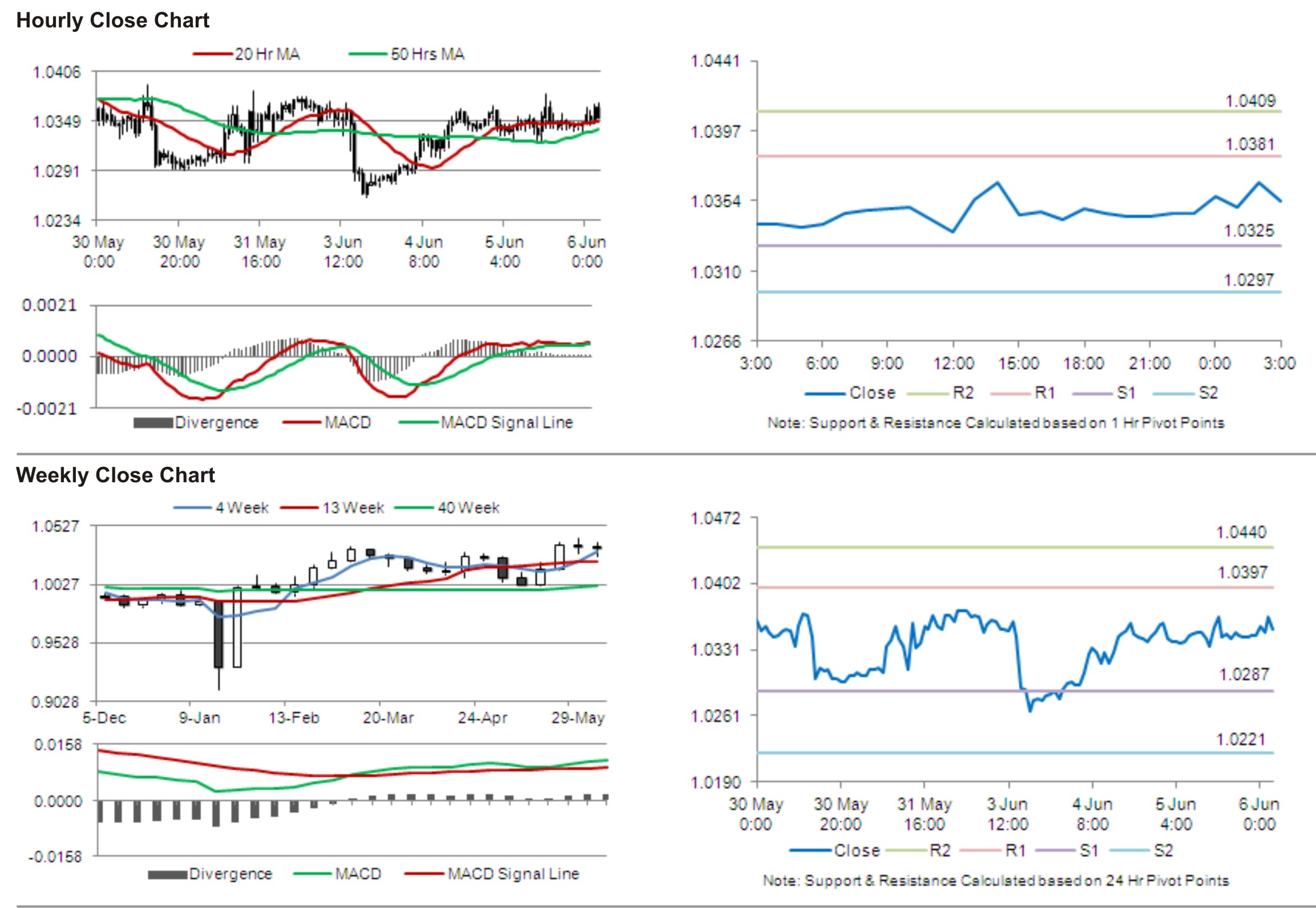This screenshot has height=908, width=1316.
Task: Click the 1.0310 y-axis value
Action: (715, 272)
